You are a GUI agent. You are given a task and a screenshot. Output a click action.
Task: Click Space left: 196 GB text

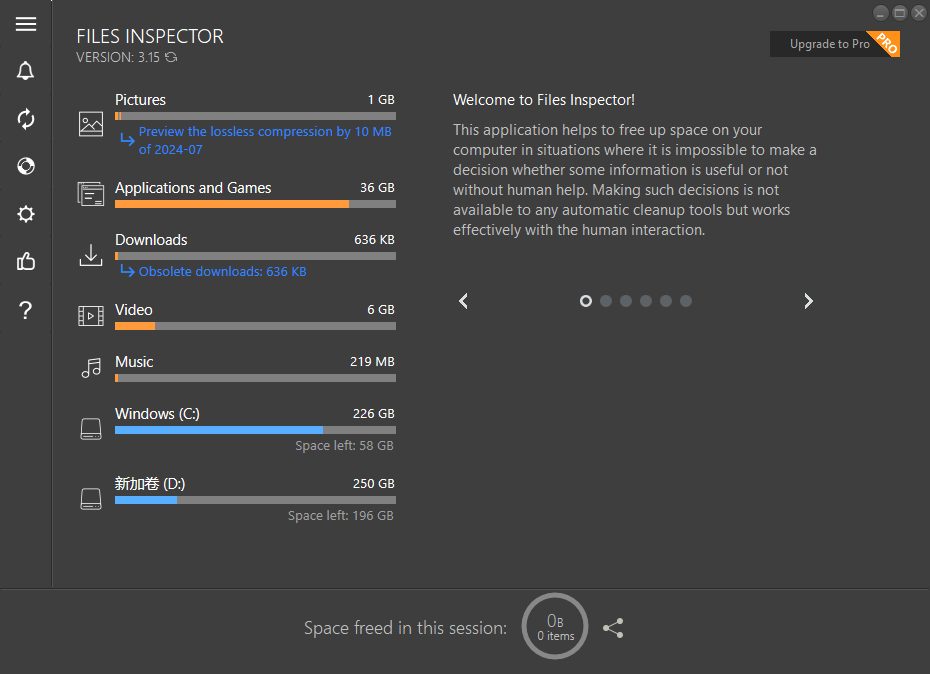340,516
